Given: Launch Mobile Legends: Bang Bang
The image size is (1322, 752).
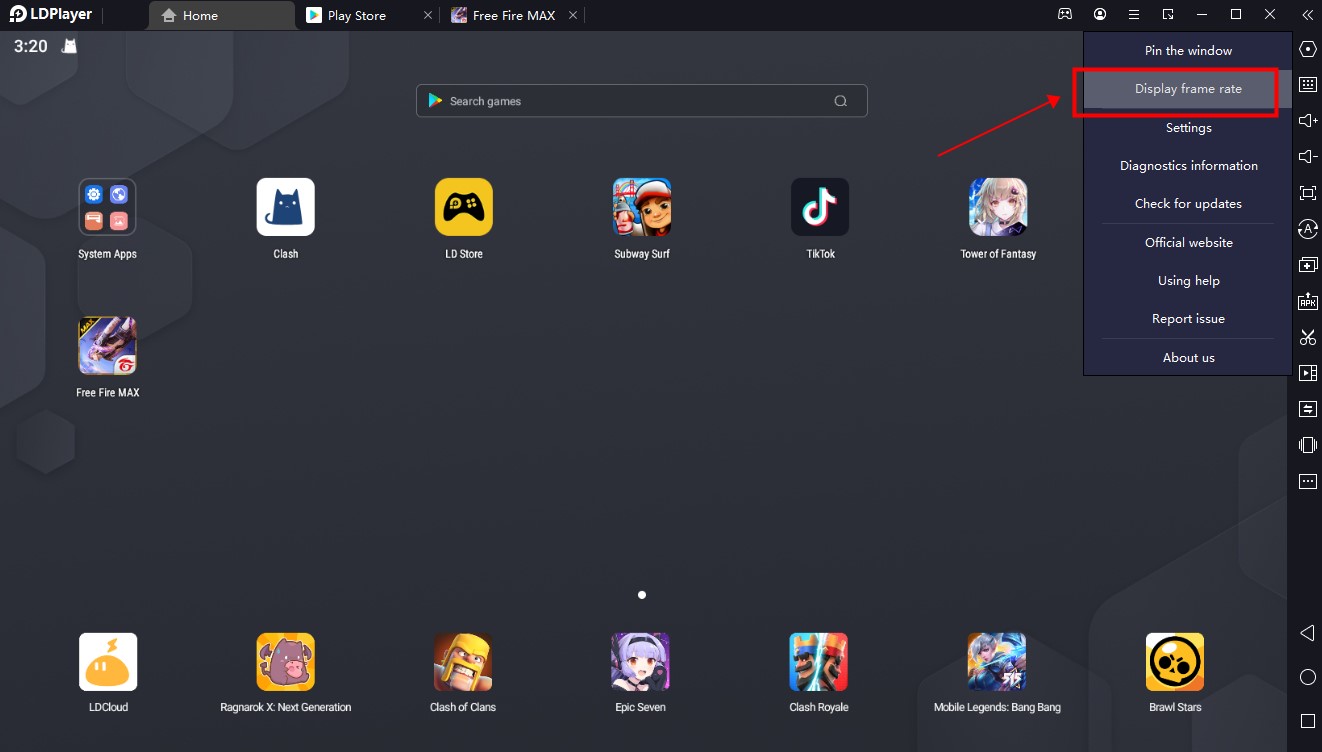Looking at the screenshot, I should (x=997, y=662).
